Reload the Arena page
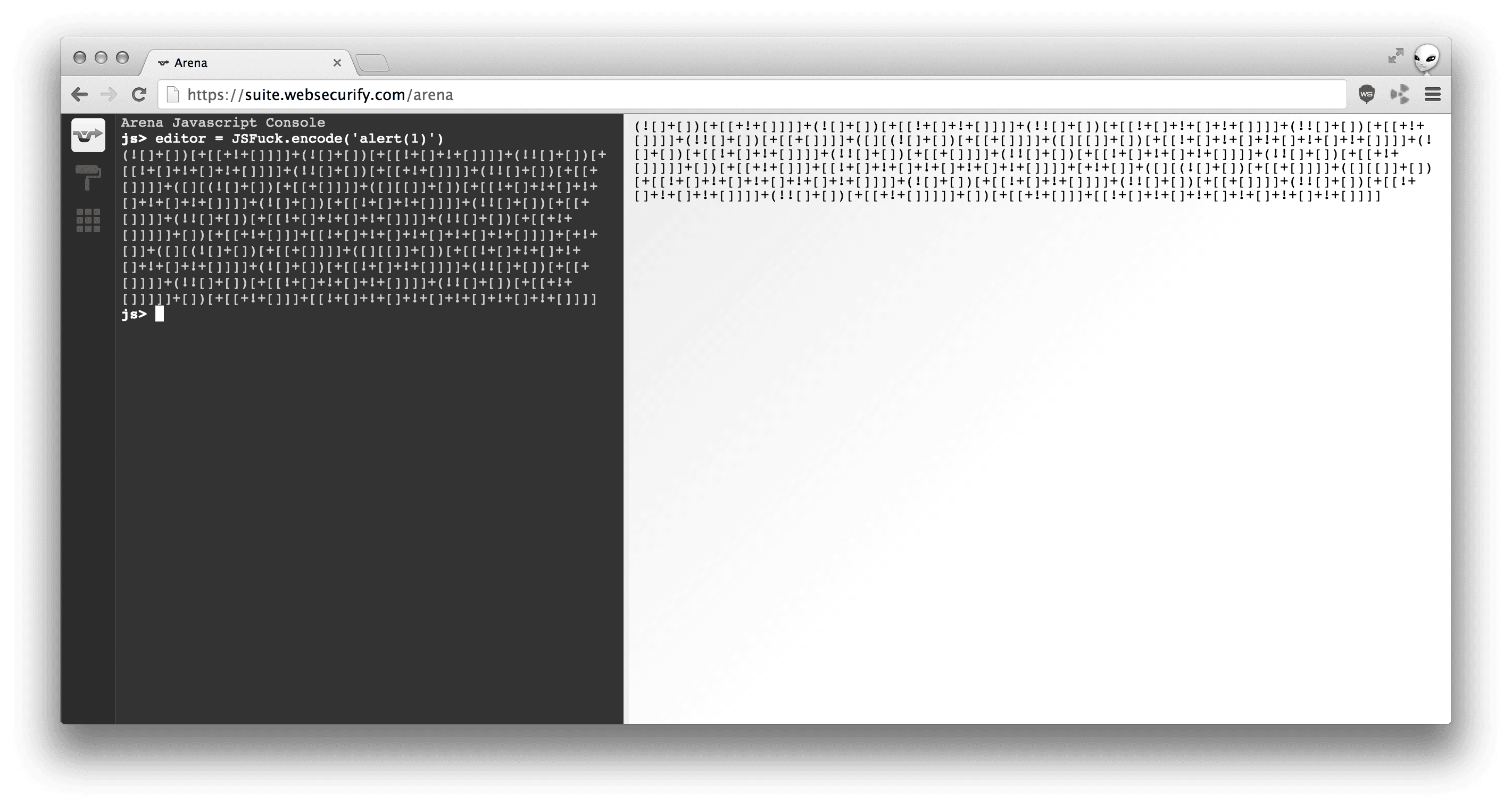The image size is (1512, 808). tap(139, 95)
